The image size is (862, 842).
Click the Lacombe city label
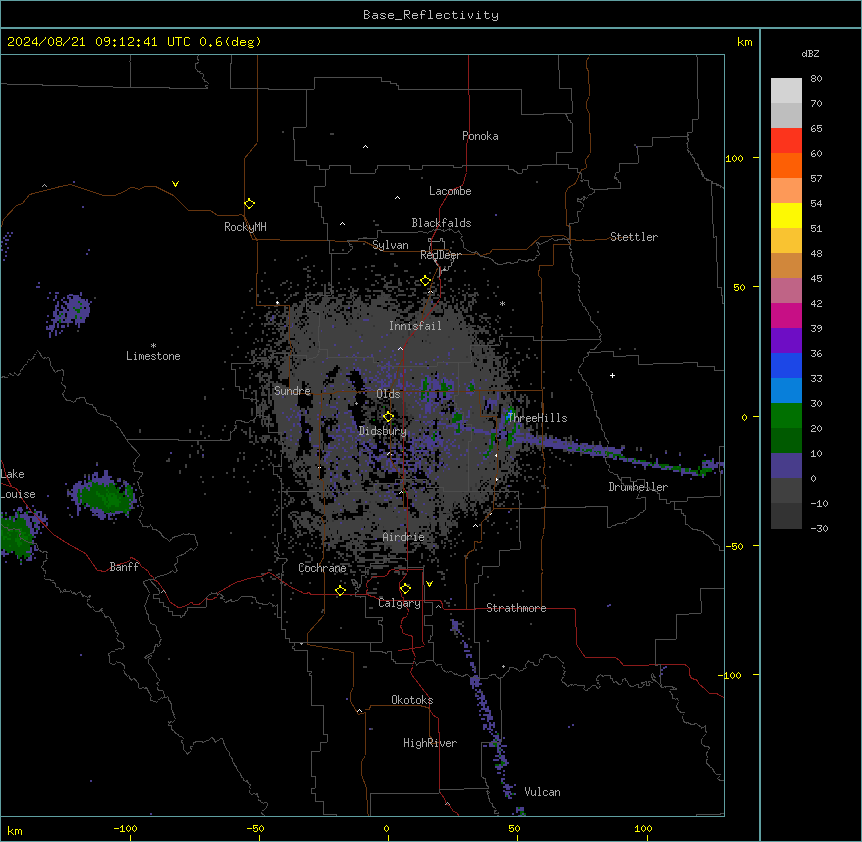(x=450, y=191)
